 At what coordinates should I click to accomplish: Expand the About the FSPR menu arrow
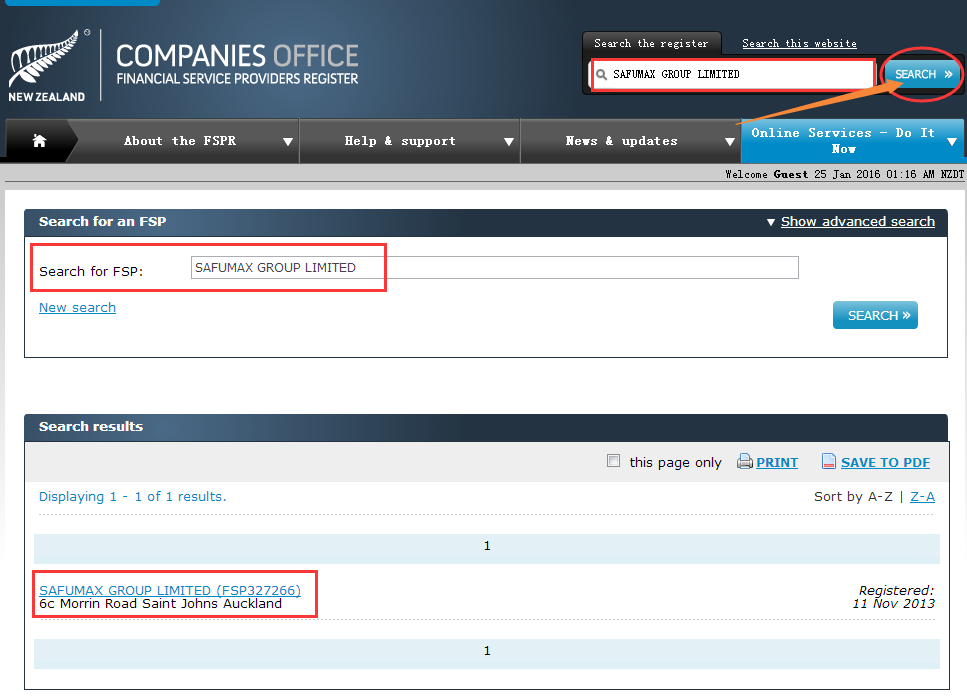(287, 142)
